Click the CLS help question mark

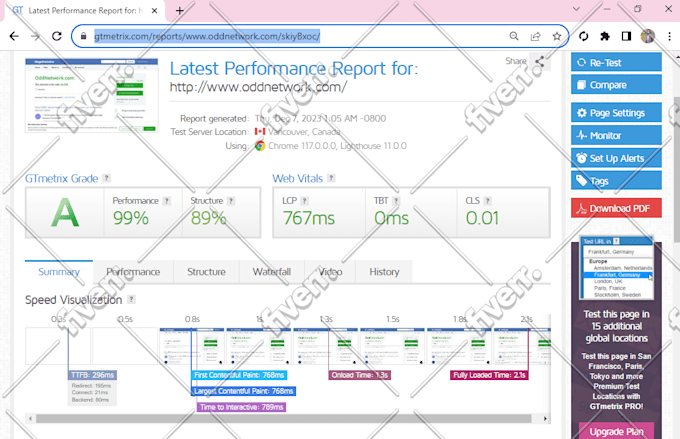[x=487, y=201]
